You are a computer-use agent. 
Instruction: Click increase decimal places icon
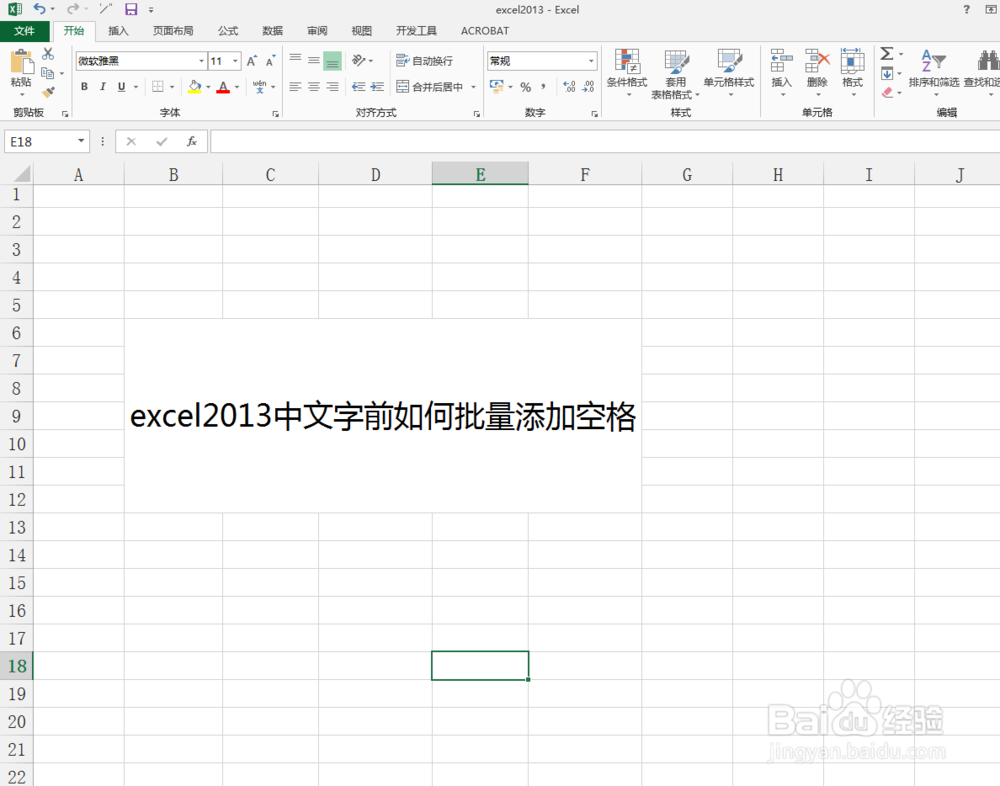click(570, 87)
